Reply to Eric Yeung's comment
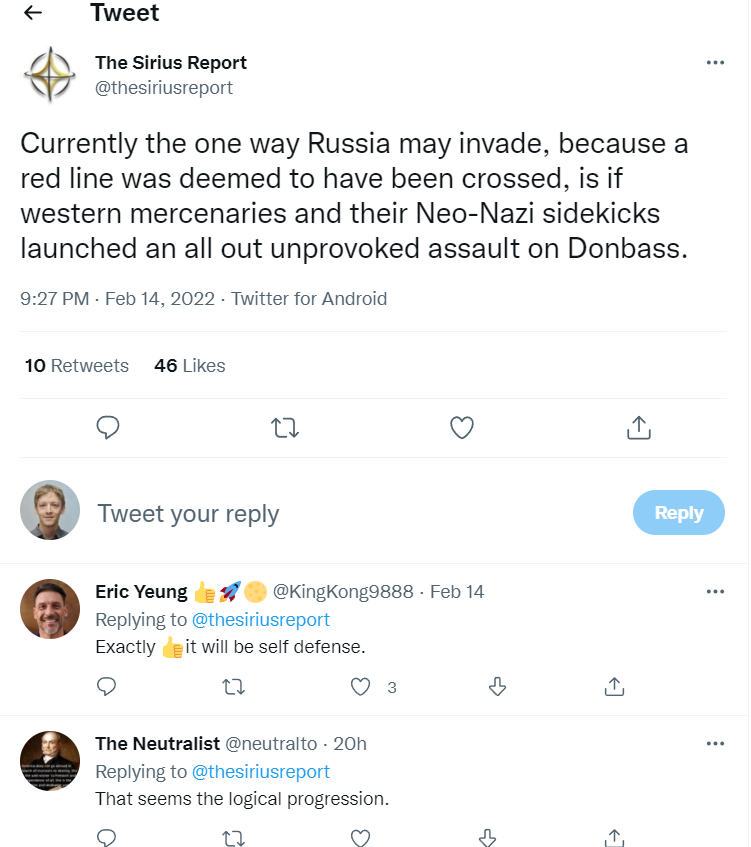 (107, 687)
